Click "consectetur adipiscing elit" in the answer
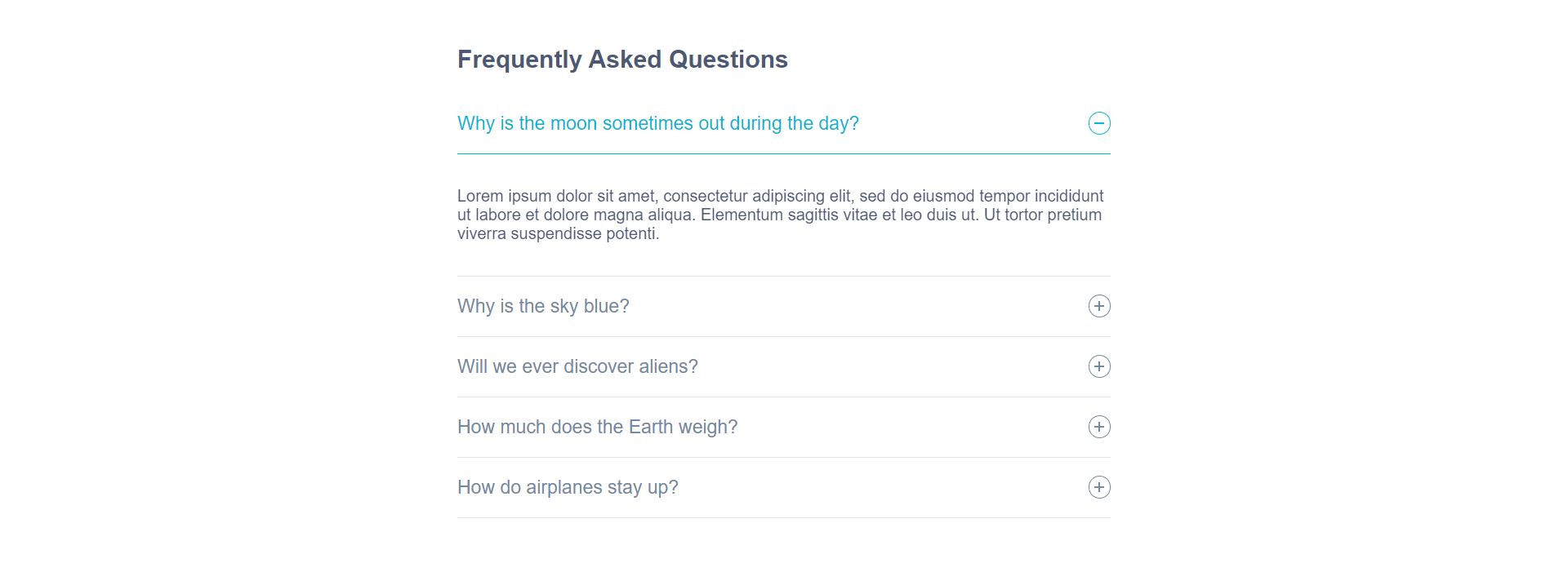 756,196
